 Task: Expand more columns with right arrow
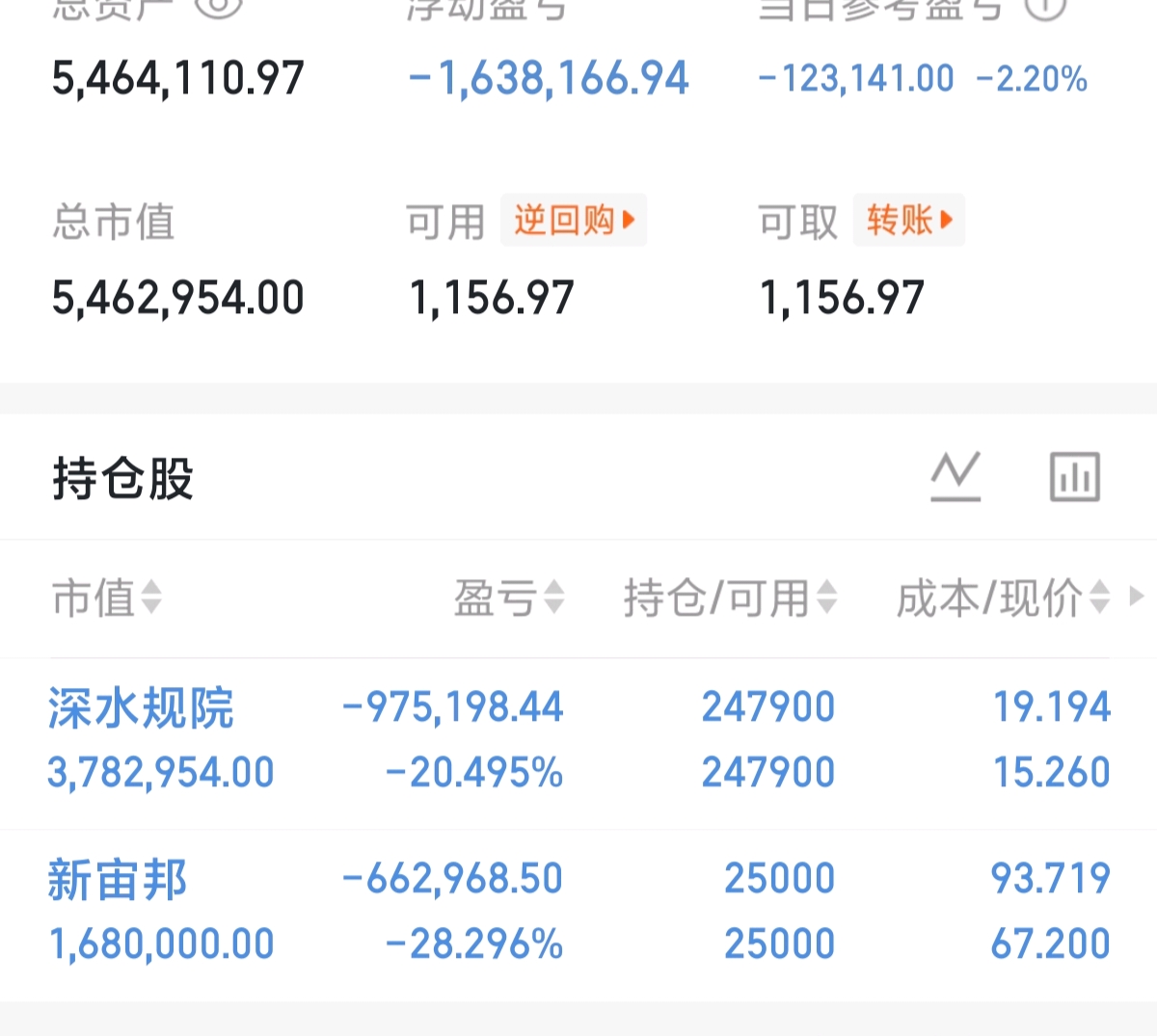click(x=1137, y=598)
